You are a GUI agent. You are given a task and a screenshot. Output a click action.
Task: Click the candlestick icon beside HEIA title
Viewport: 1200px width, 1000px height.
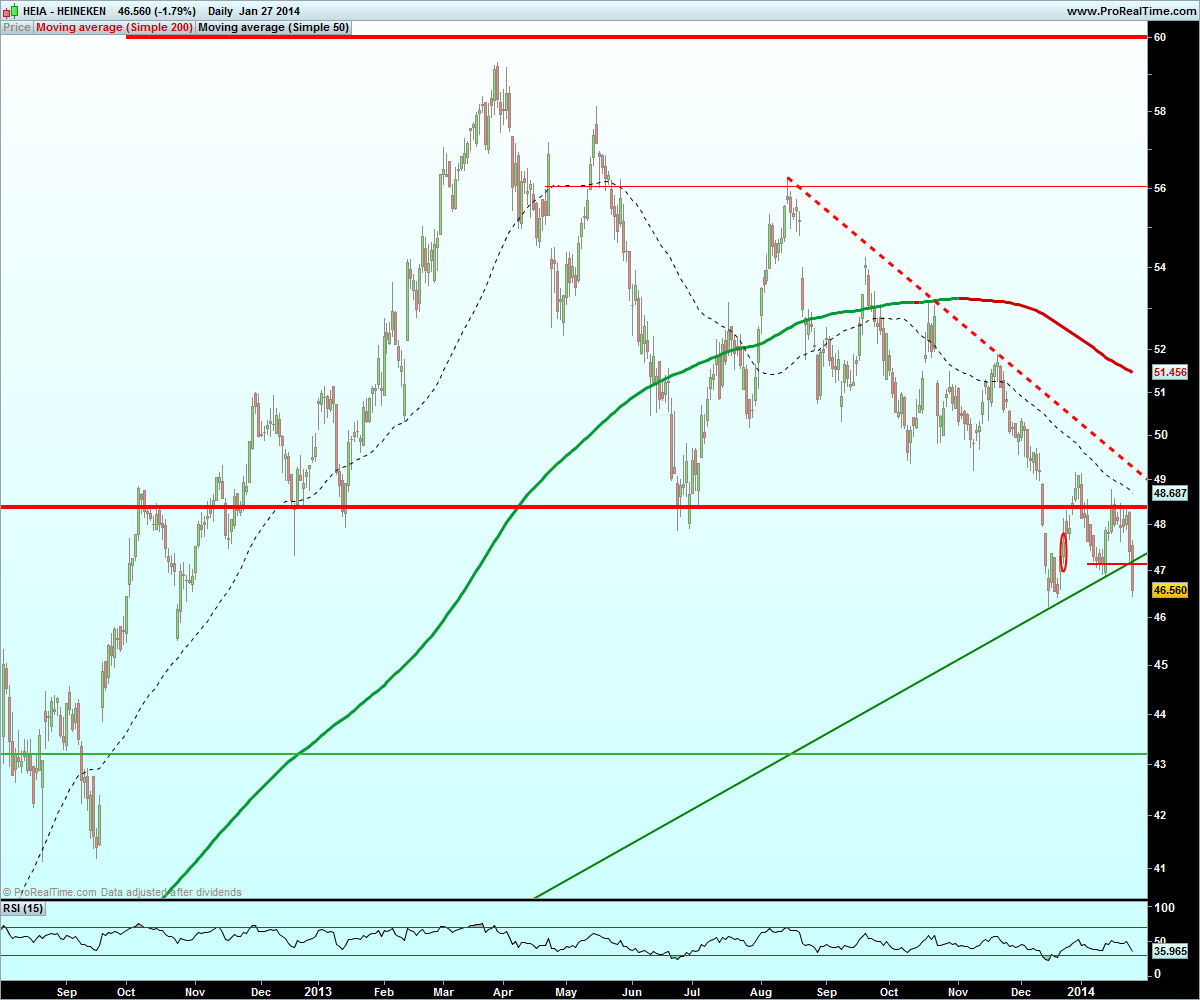9,10
